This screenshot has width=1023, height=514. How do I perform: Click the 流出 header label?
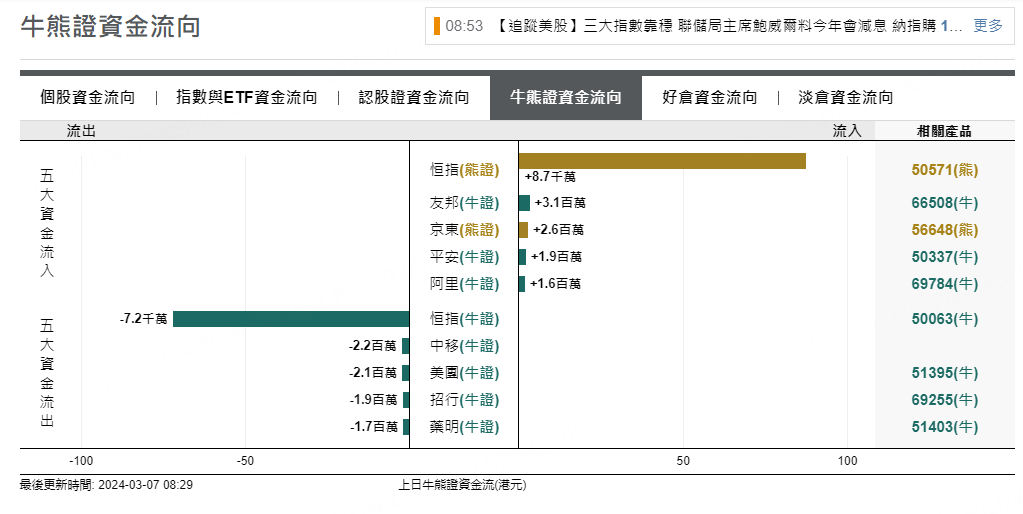click(x=81, y=131)
